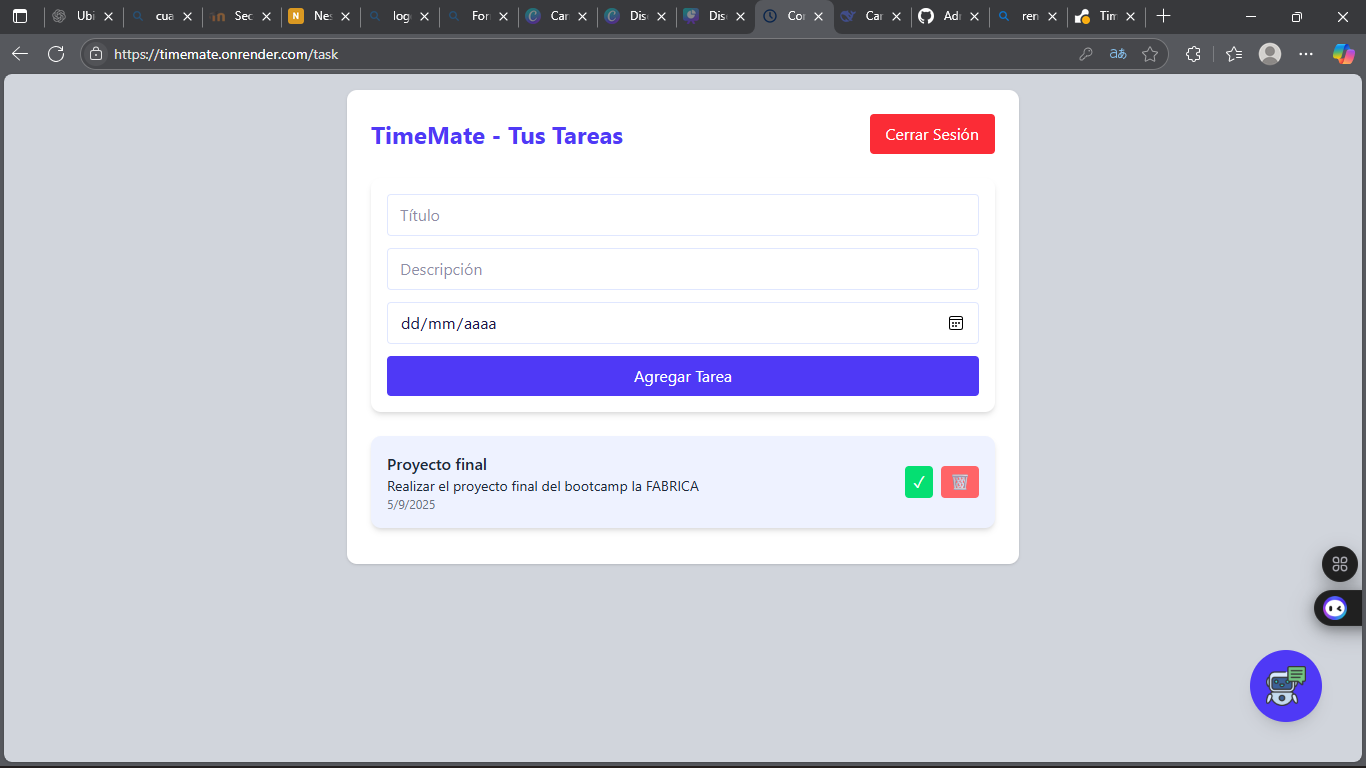Delete the Proyecto final task
Image resolution: width=1366 pixels, height=768 pixels.
pos(959,481)
